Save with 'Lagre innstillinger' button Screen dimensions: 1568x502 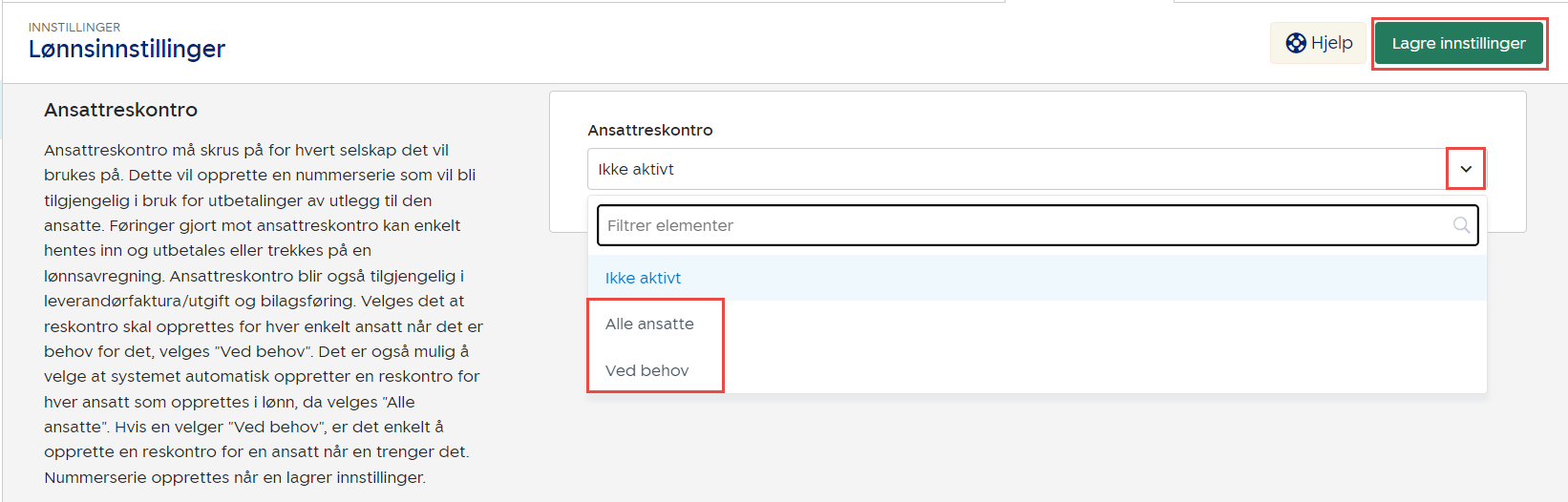[x=1458, y=43]
